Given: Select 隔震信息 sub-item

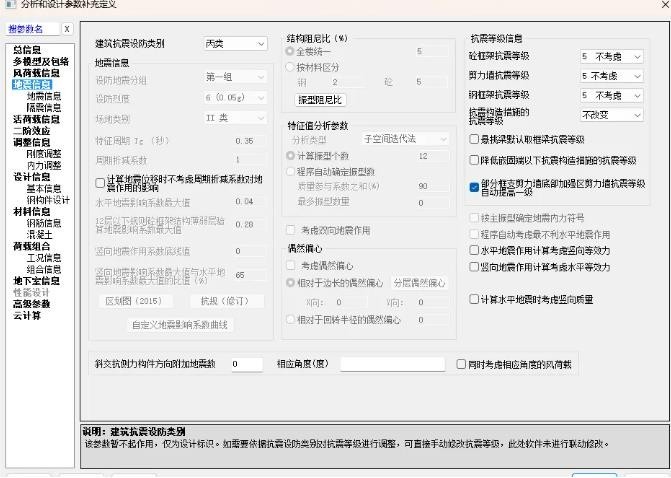Looking at the screenshot, I should (x=44, y=108).
